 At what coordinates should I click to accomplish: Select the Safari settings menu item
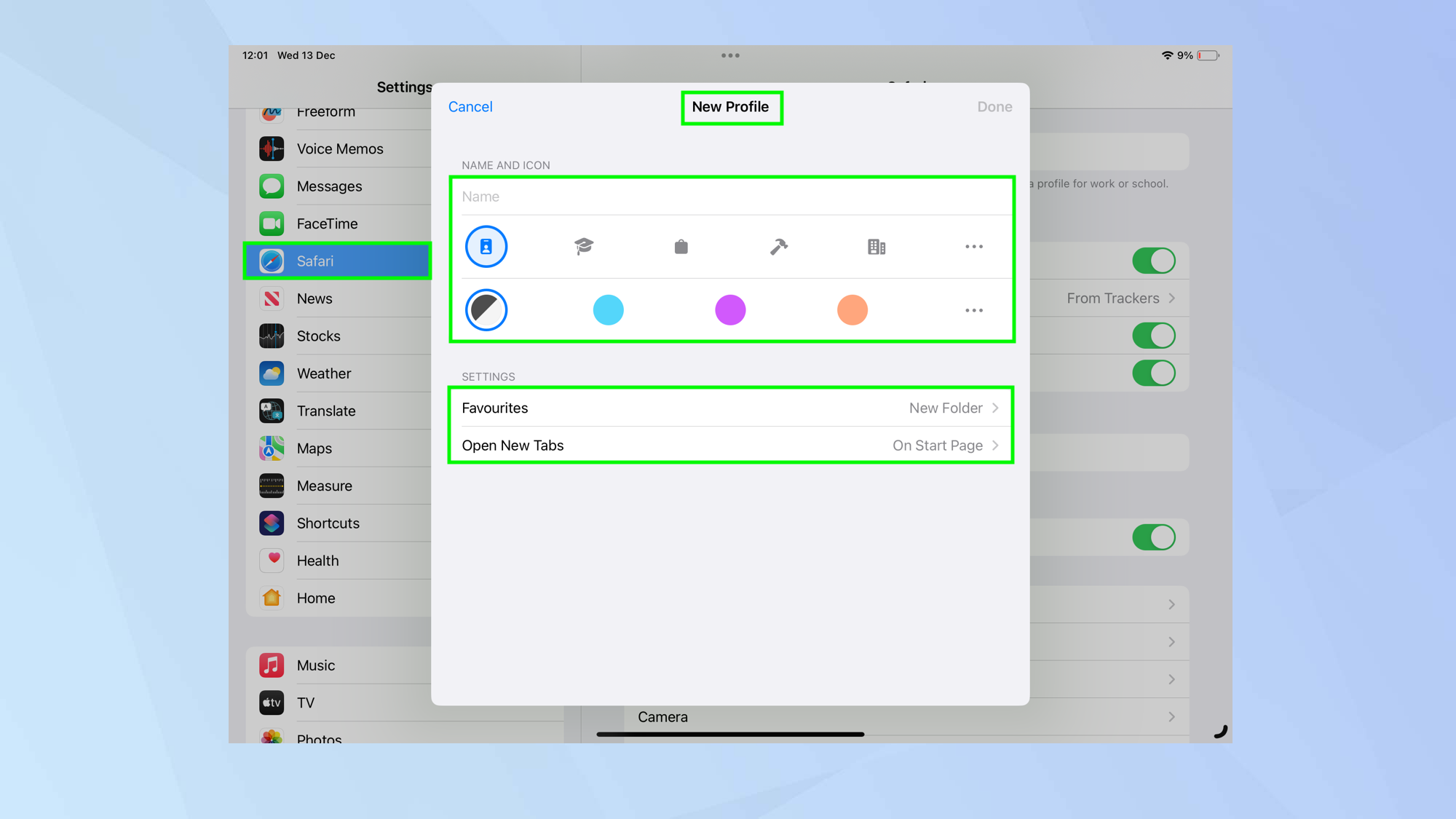point(337,261)
